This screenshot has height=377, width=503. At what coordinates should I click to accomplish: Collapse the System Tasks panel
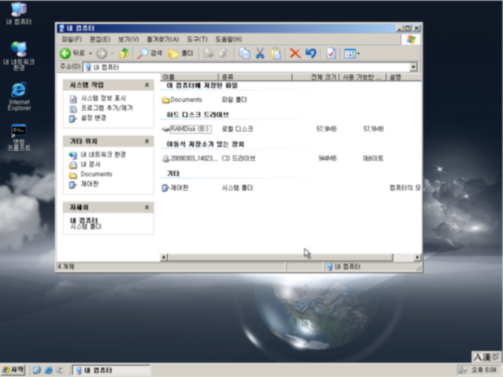pos(147,85)
